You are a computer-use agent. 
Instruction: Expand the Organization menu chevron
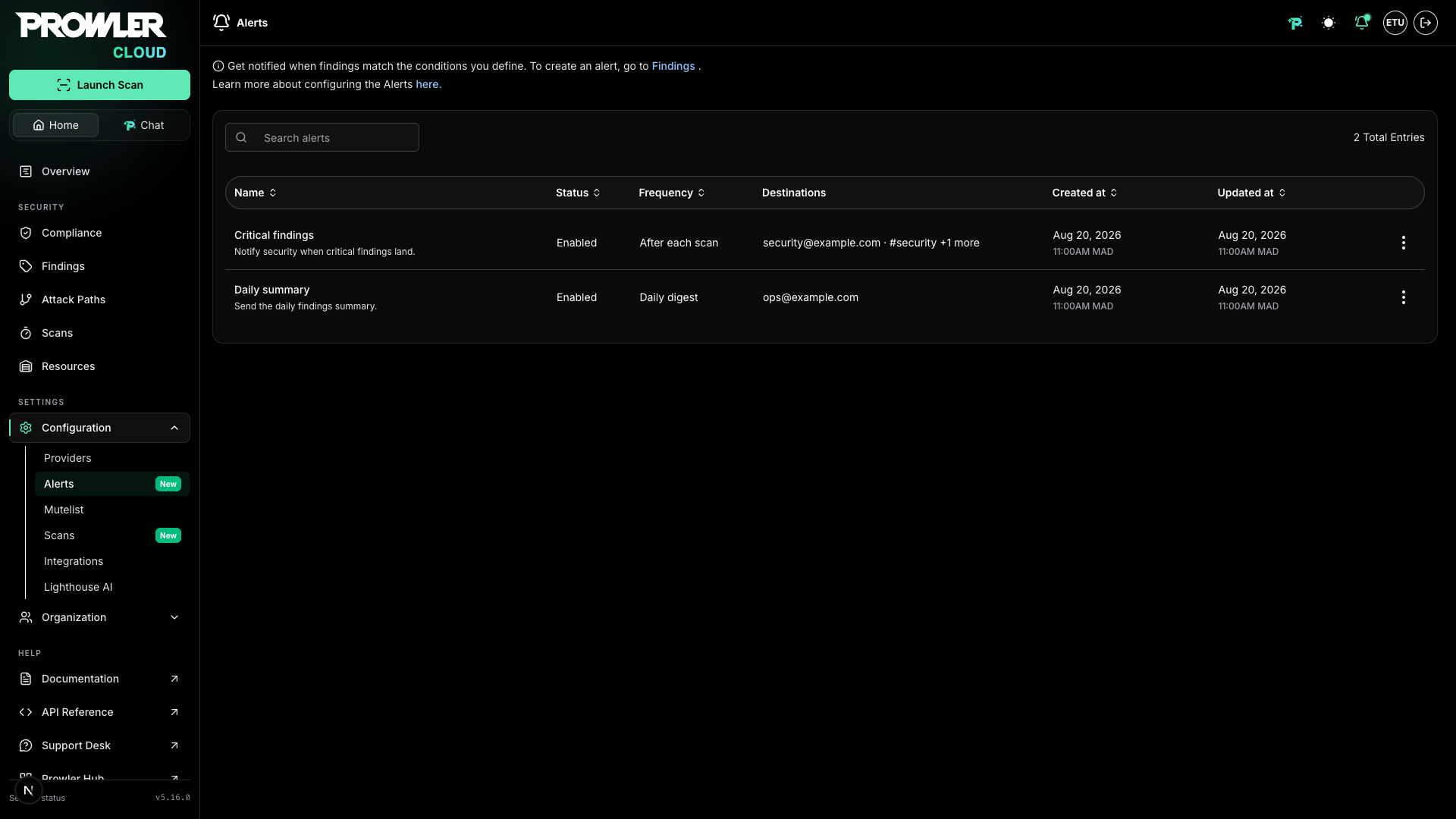click(174, 617)
